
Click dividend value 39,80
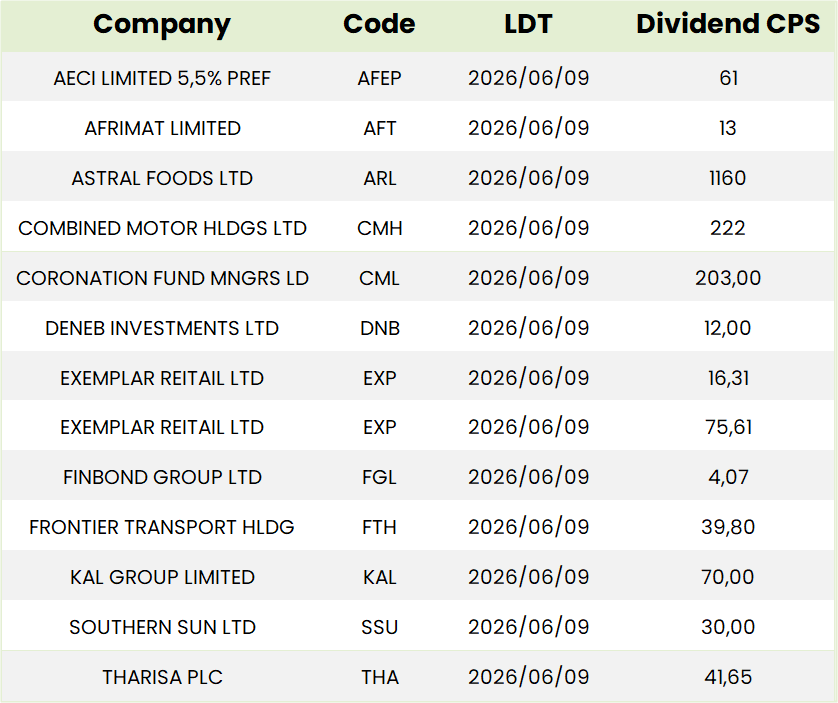click(x=728, y=527)
